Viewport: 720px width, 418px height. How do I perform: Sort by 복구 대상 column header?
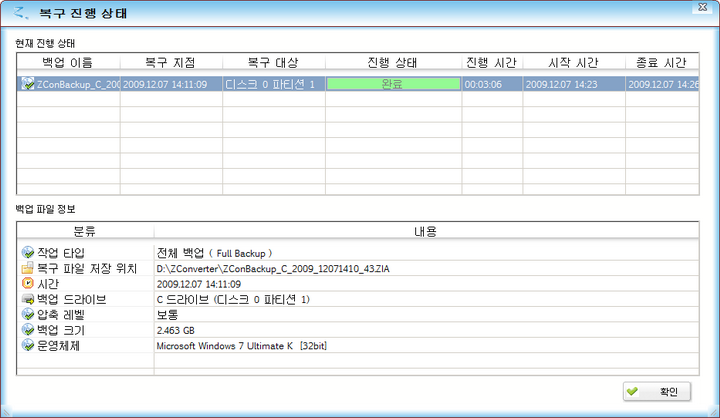[274, 62]
